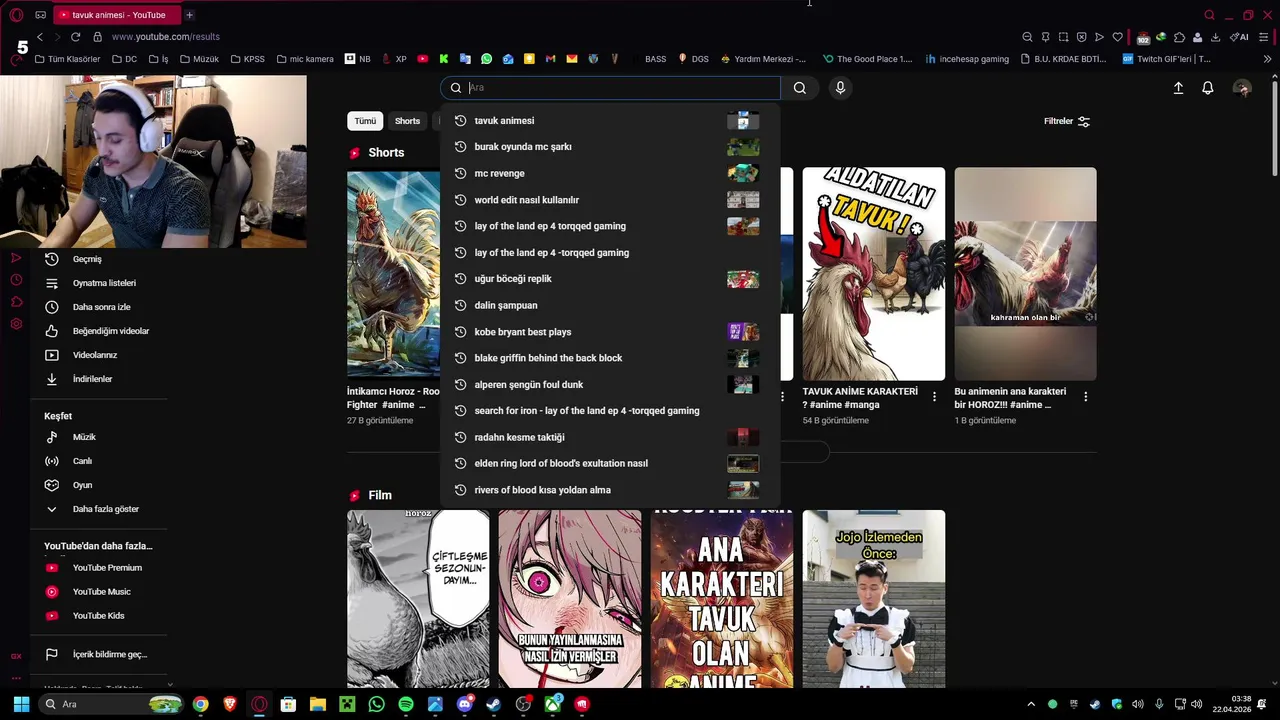Click the 'alperen şengün foul dunk' suggestion

click(x=610, y=384)
